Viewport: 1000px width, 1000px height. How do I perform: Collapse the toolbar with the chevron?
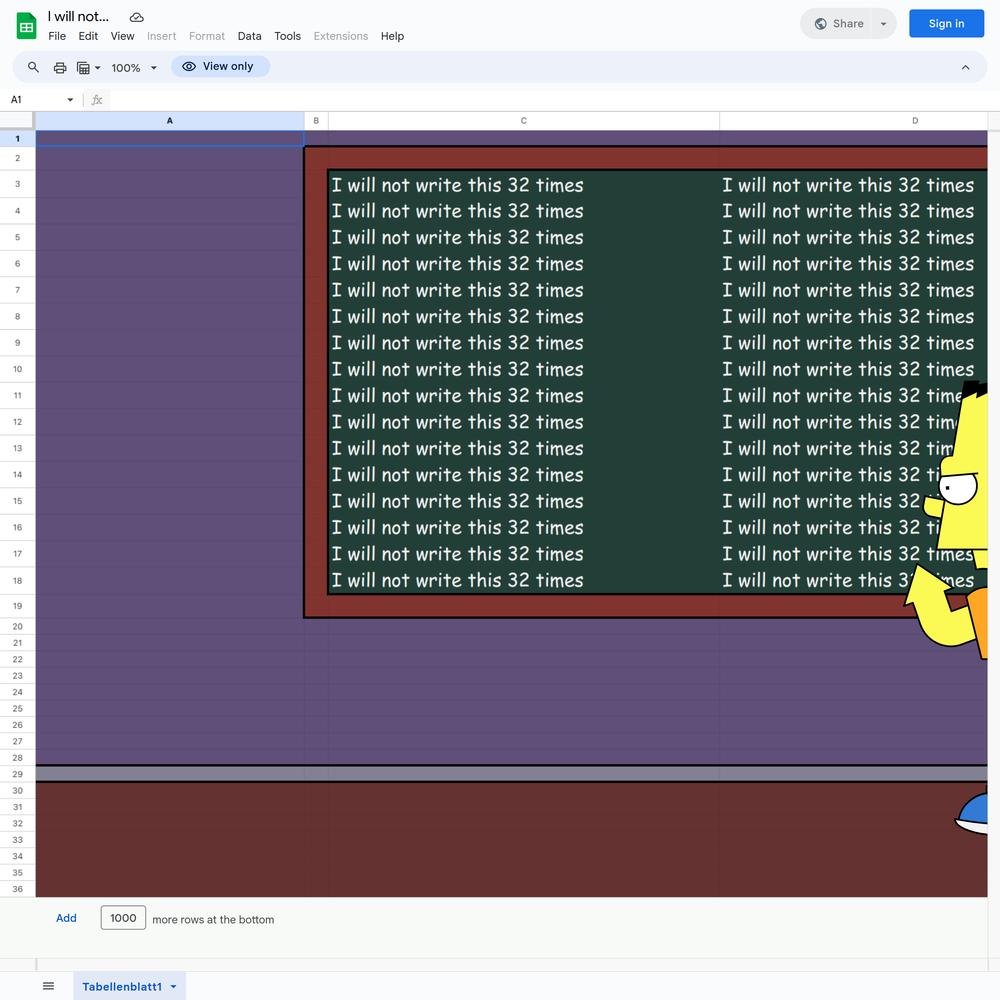tap(965, 68)
